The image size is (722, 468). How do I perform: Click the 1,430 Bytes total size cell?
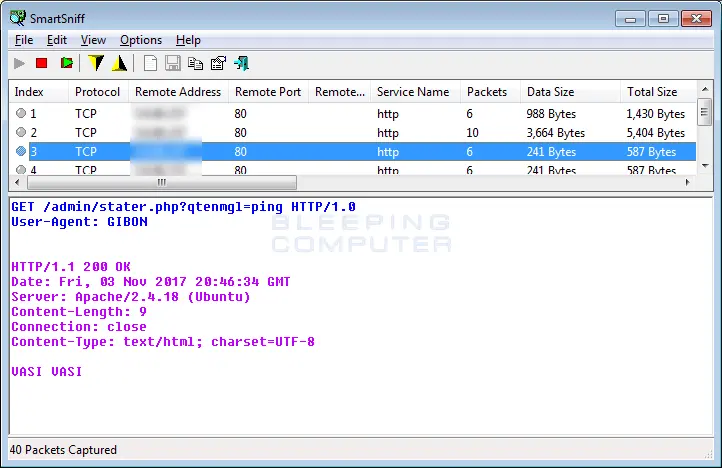[656, 113]
